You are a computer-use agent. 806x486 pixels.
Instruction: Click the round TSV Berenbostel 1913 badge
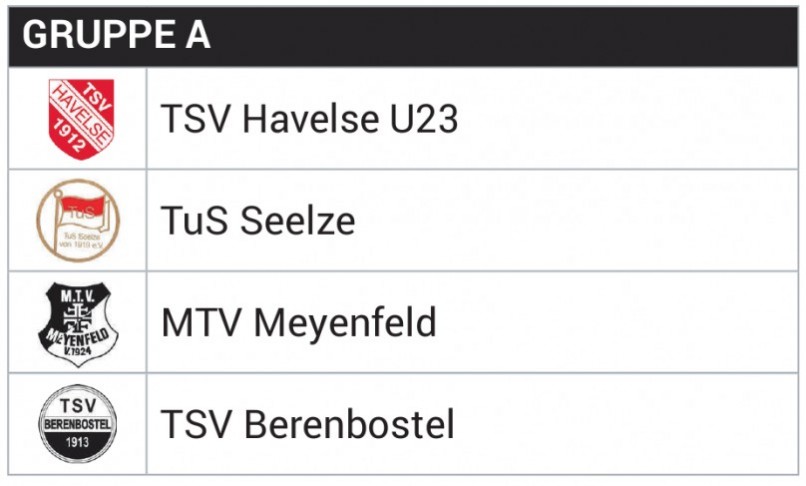(x=78, y=424)
